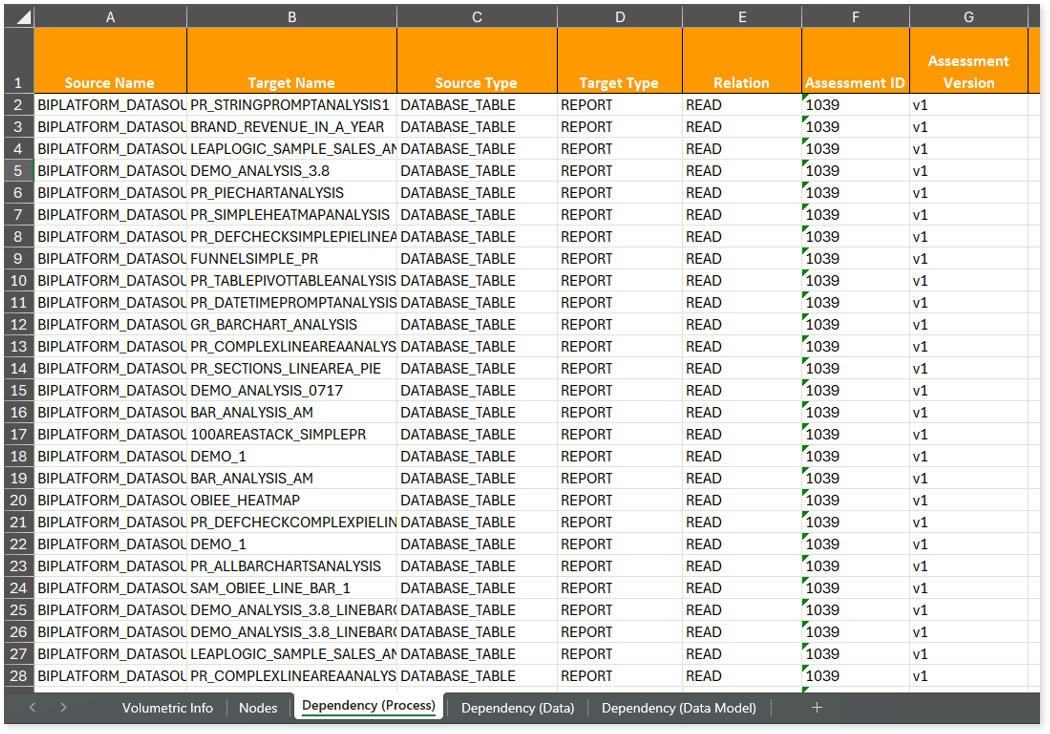1050x734 pixels.
Task: Click the Select All corner triangle
Action: pyautogui.click(x=20, y=17)
